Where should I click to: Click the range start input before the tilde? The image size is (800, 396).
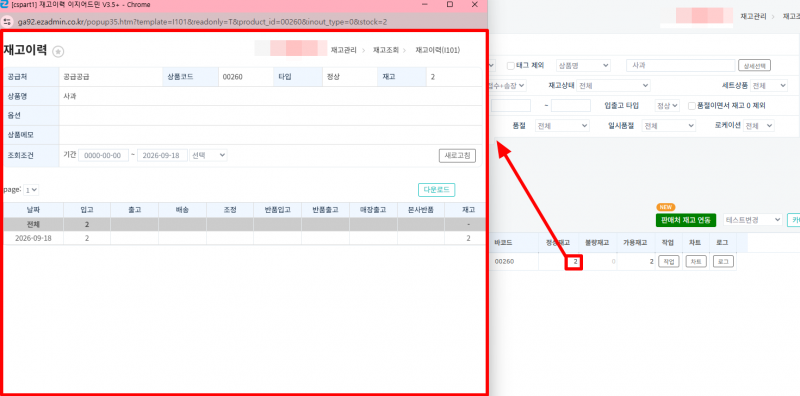[511, 106]
